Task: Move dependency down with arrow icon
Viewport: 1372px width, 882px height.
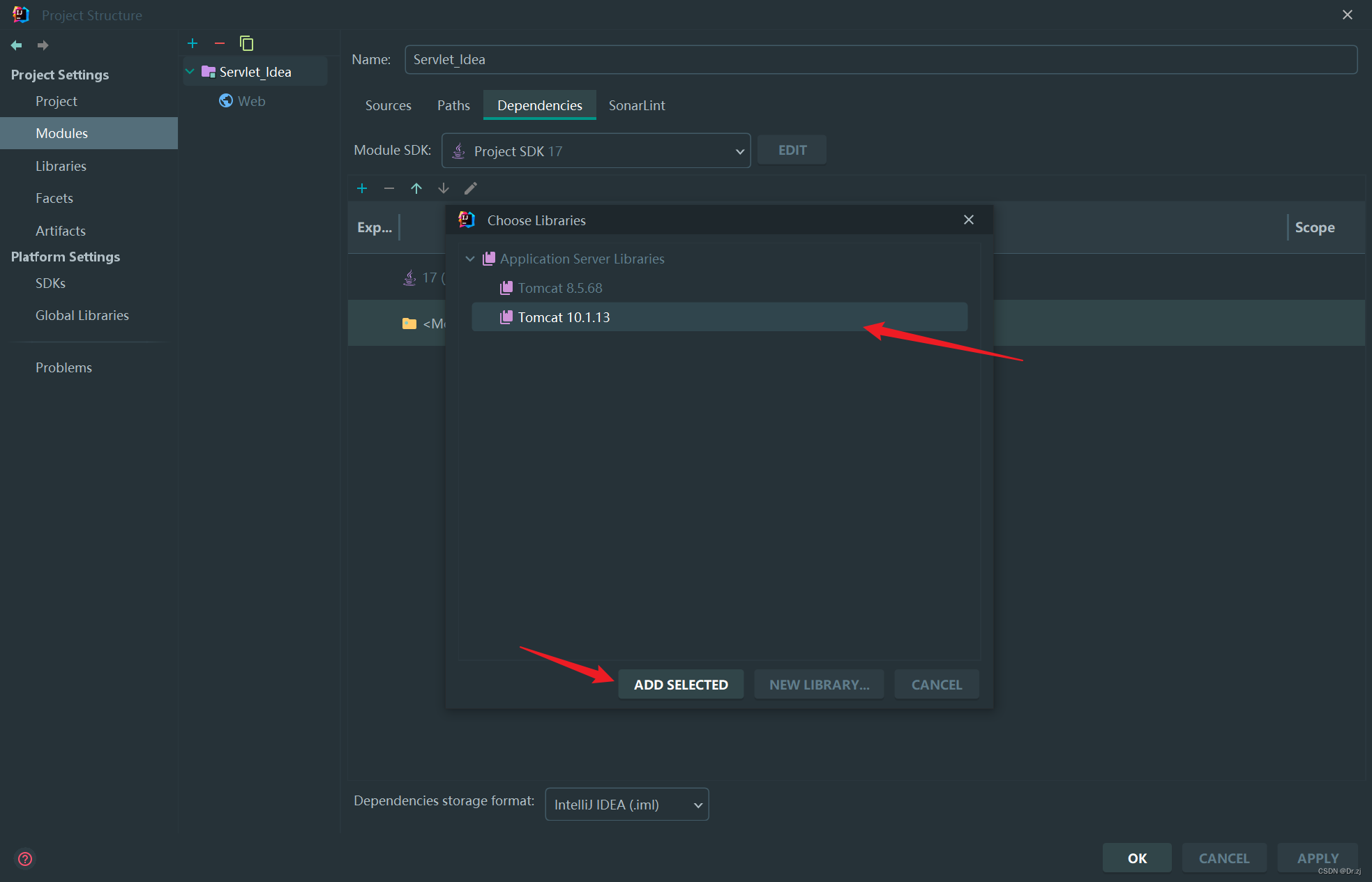Action: point(444,188)
